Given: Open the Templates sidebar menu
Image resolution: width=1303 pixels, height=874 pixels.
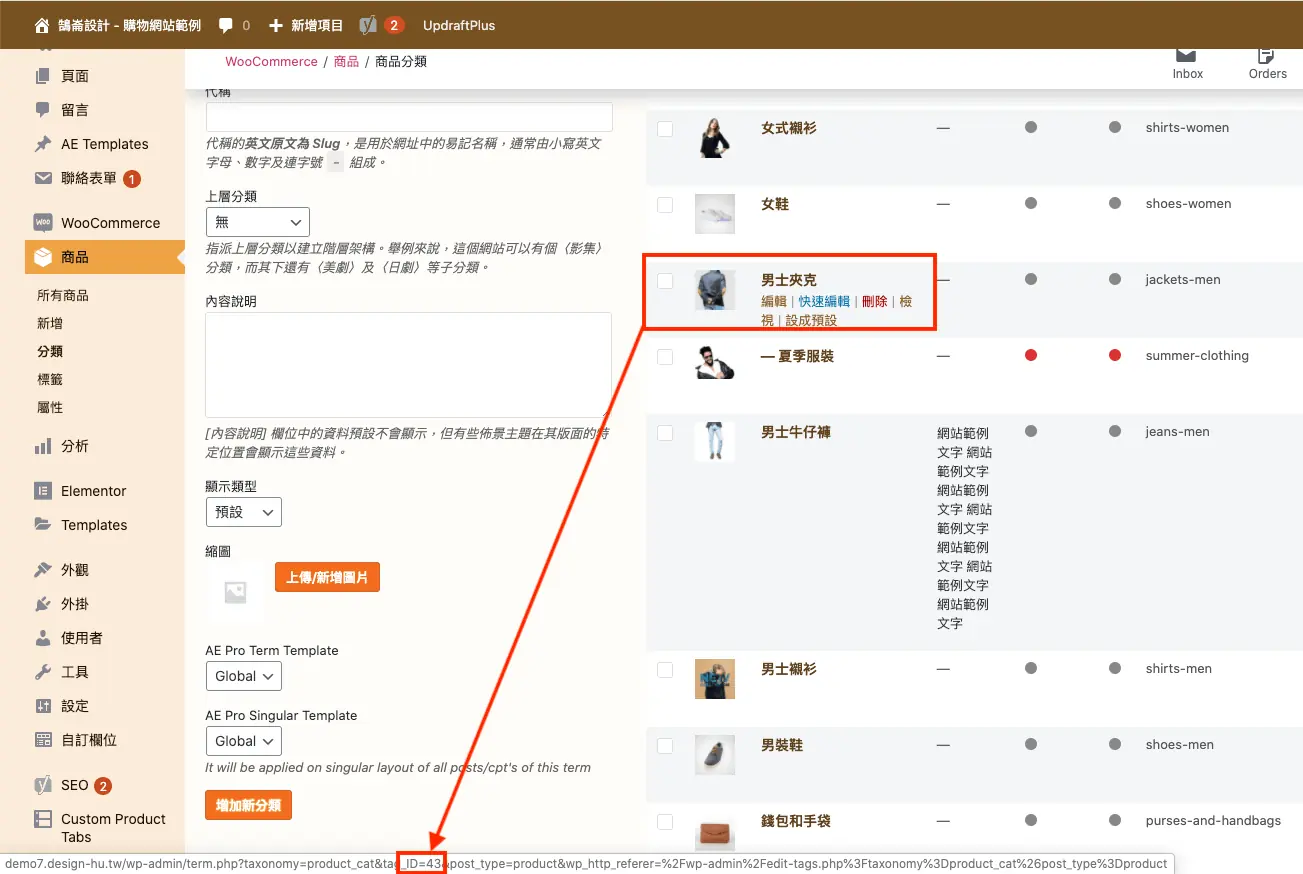Looking at the screenshot, I should point(92,525).
